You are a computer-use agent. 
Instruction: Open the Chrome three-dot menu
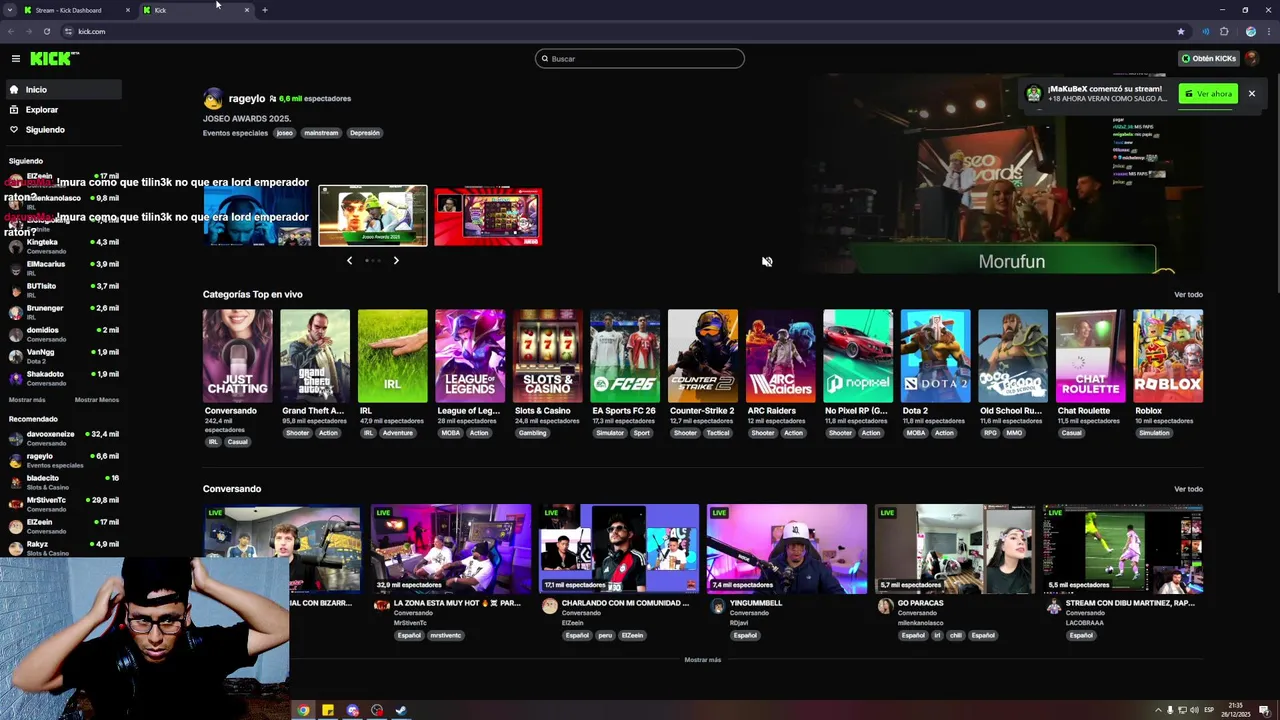point(1267,31)
